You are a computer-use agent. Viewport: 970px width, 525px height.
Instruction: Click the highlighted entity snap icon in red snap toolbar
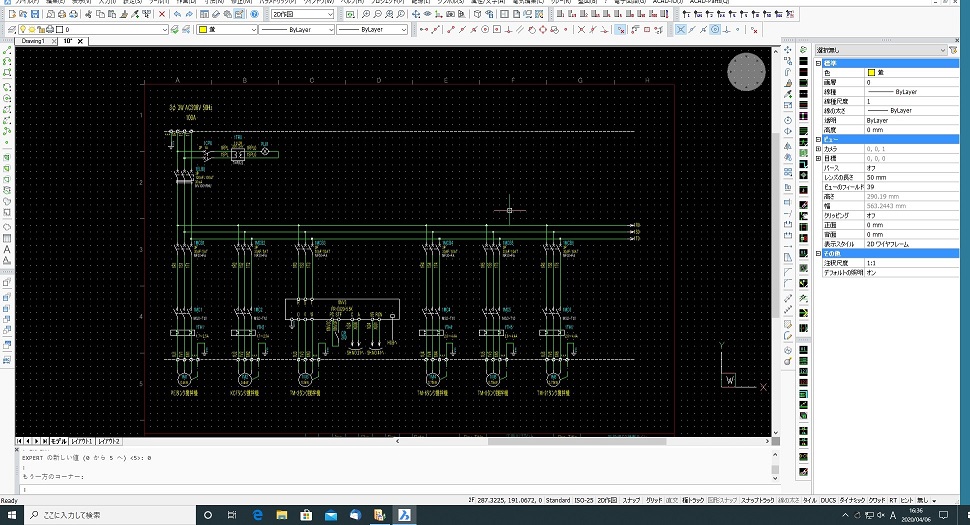620,29
